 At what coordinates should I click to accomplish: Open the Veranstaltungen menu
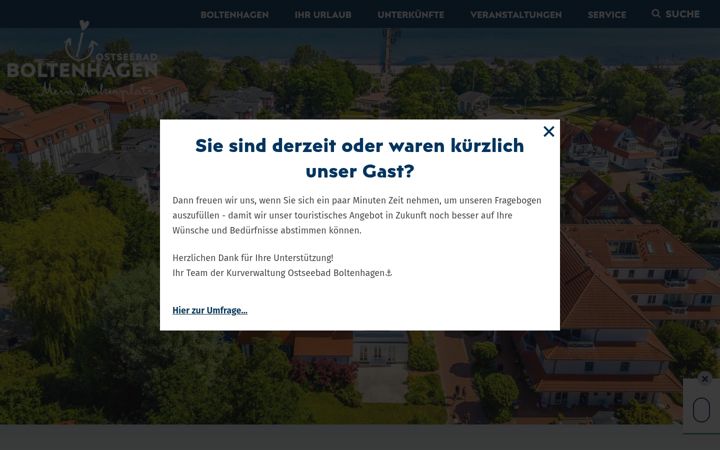click(x=516, y=15)
